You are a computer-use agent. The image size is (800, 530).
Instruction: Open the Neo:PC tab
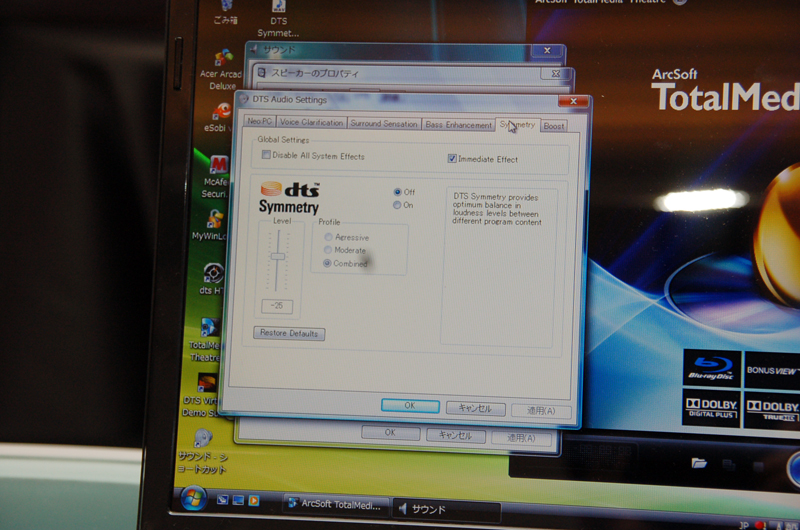[260, 121]
